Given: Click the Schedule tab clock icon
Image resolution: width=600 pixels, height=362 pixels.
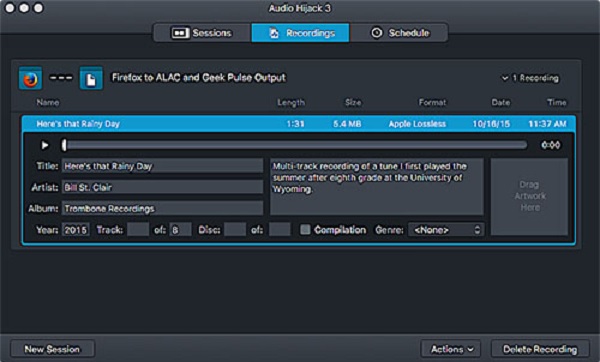Looking at the screenshot, I should click(x=377, y=33).
